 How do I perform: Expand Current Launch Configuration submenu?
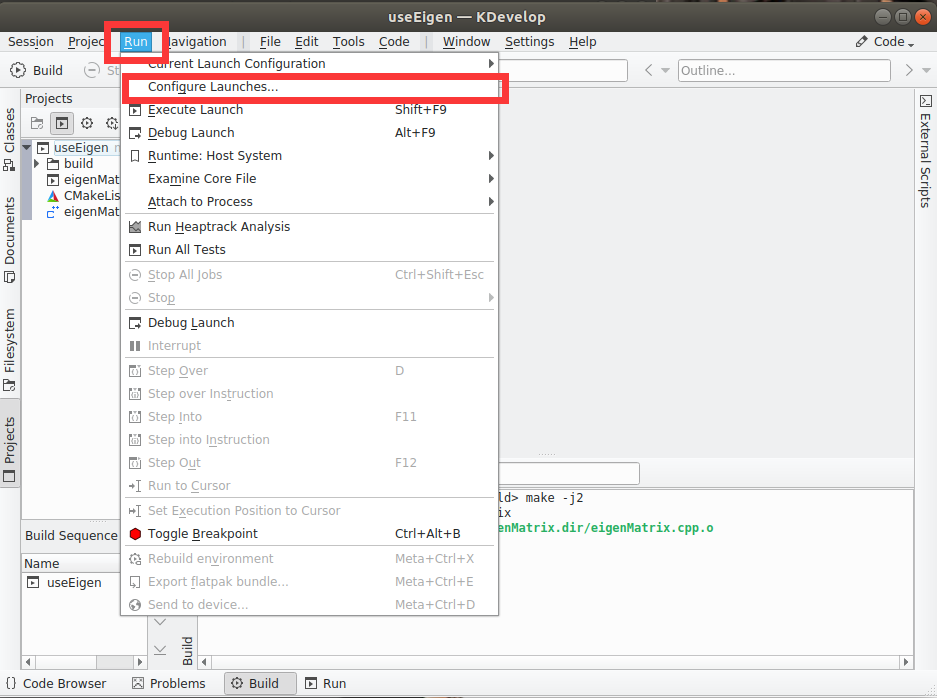[x=310, y=63]
